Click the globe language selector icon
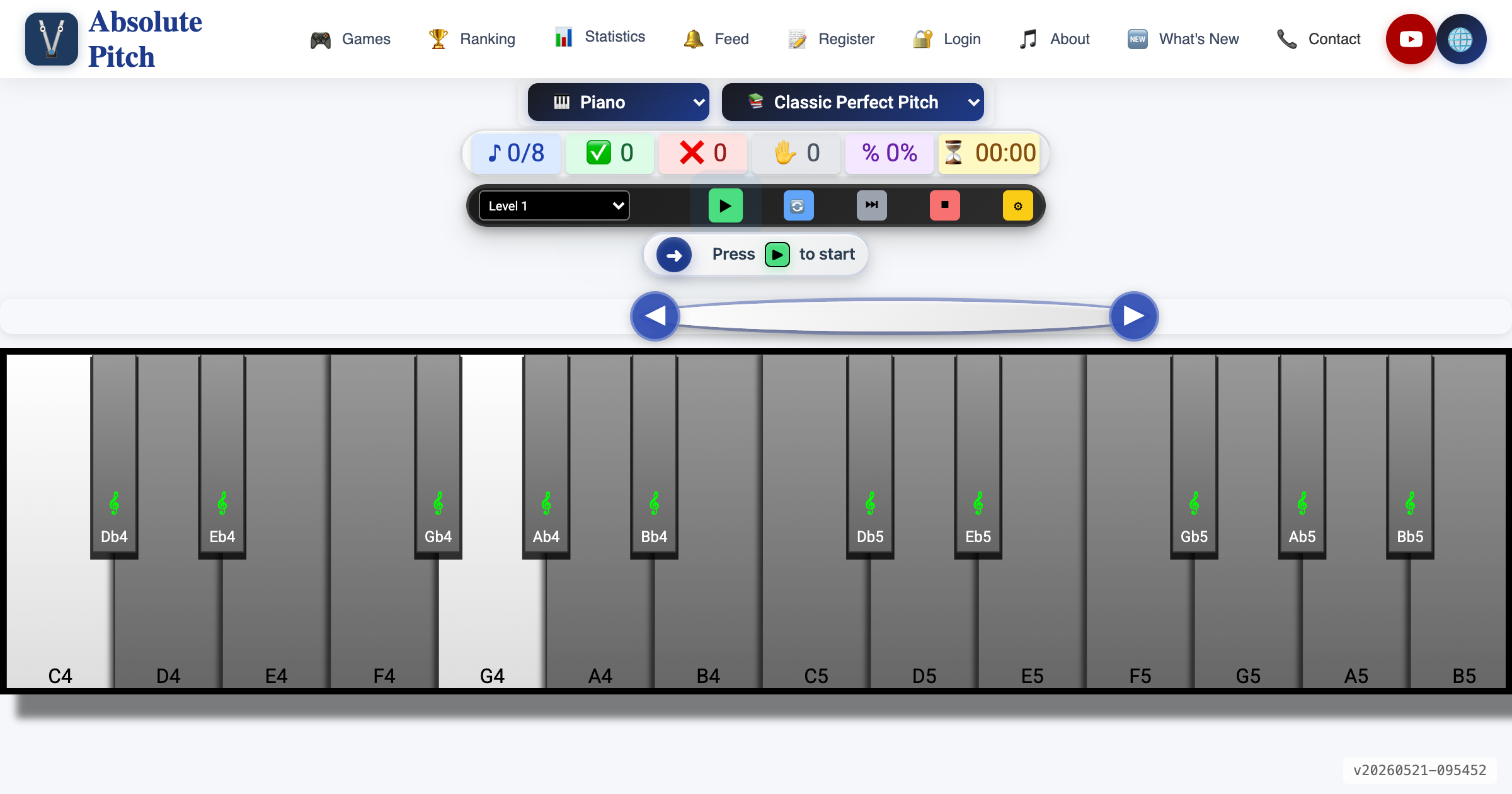 click(1461, 39)
